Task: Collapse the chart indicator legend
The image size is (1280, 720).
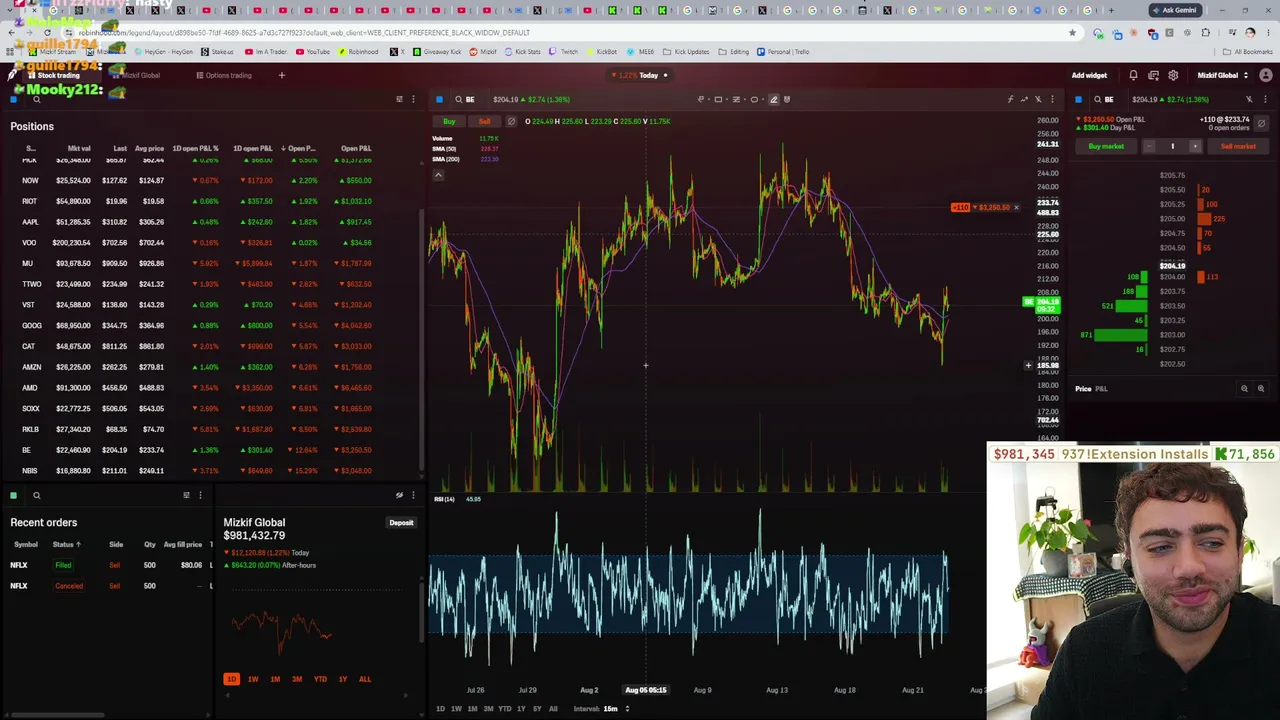Action: click(438, 175)
